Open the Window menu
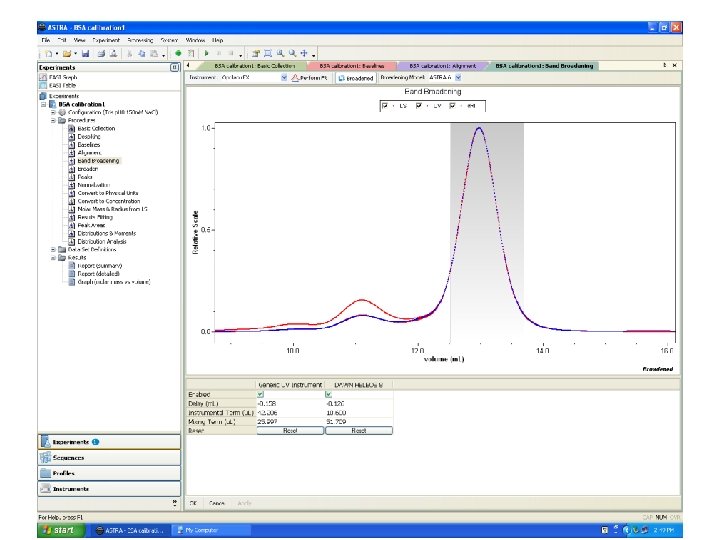Screen dimensions: 720x540 196,40
